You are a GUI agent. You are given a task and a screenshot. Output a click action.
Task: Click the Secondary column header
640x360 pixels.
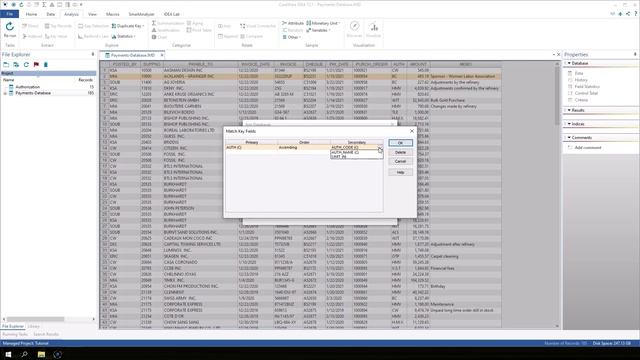357,142
